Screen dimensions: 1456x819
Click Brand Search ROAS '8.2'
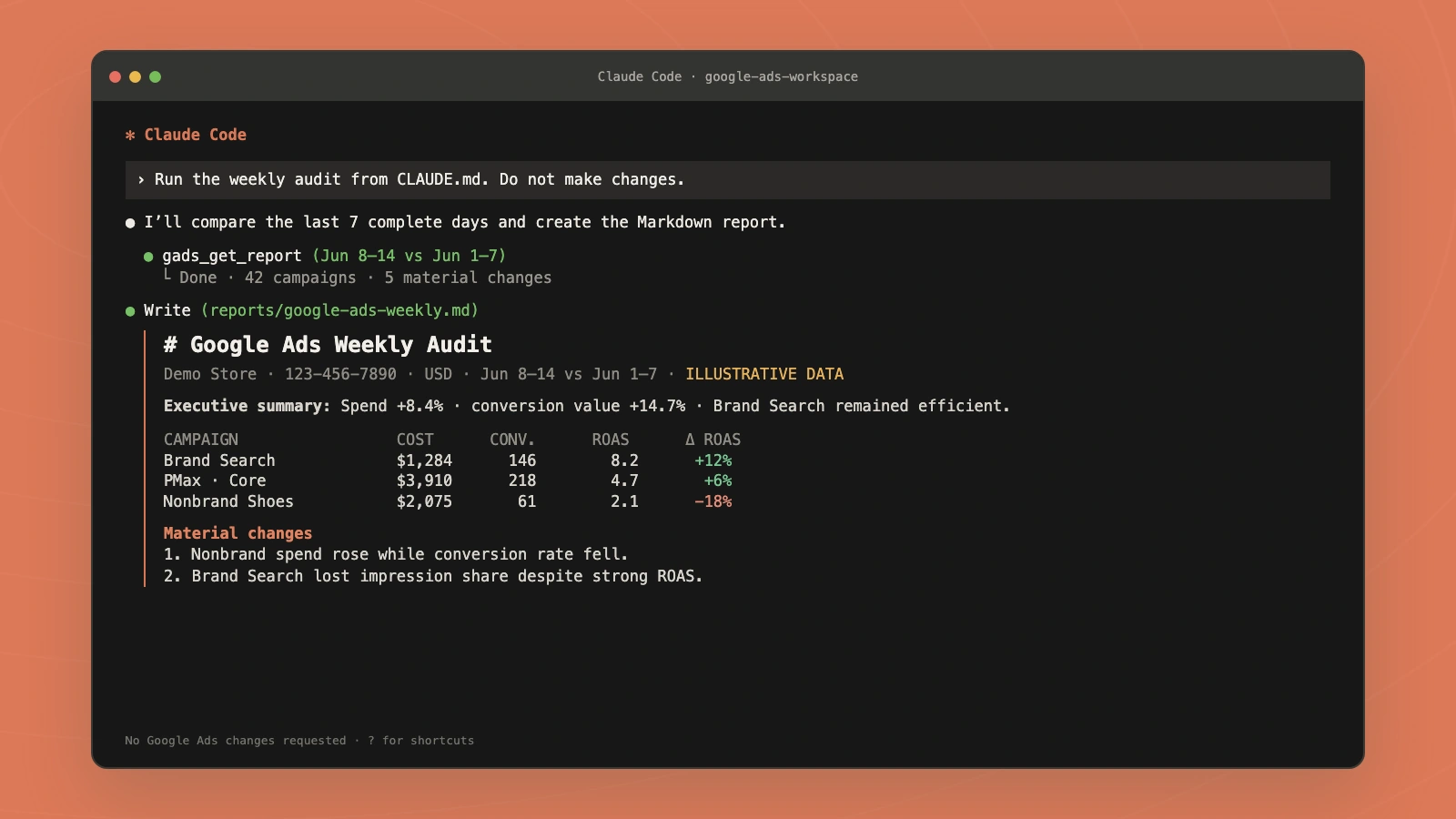coord(624,460)
